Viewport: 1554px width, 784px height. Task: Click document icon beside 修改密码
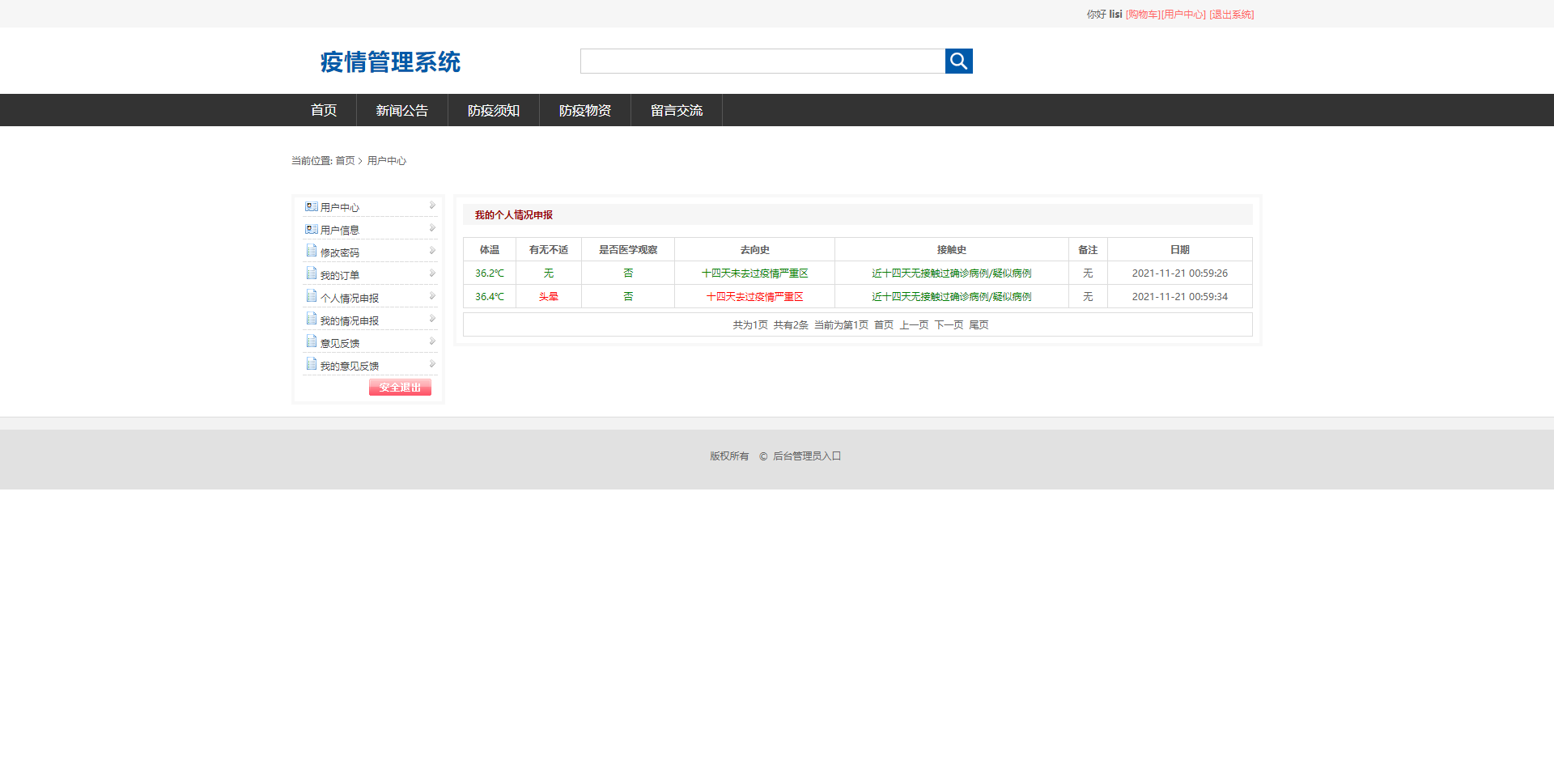pos(312,251)
